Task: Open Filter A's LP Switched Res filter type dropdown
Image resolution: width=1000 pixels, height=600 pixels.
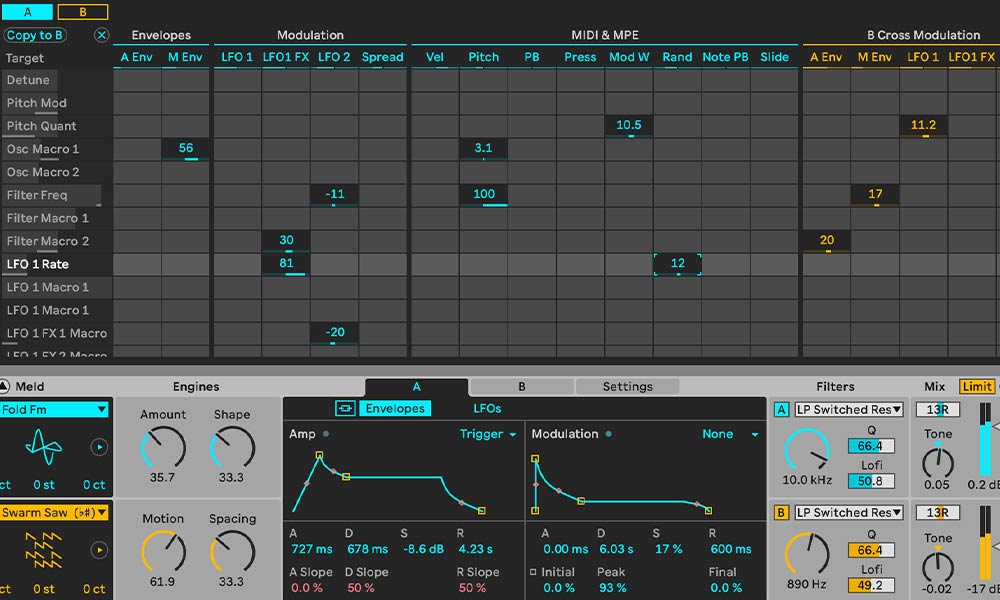Action: point(847,409)
